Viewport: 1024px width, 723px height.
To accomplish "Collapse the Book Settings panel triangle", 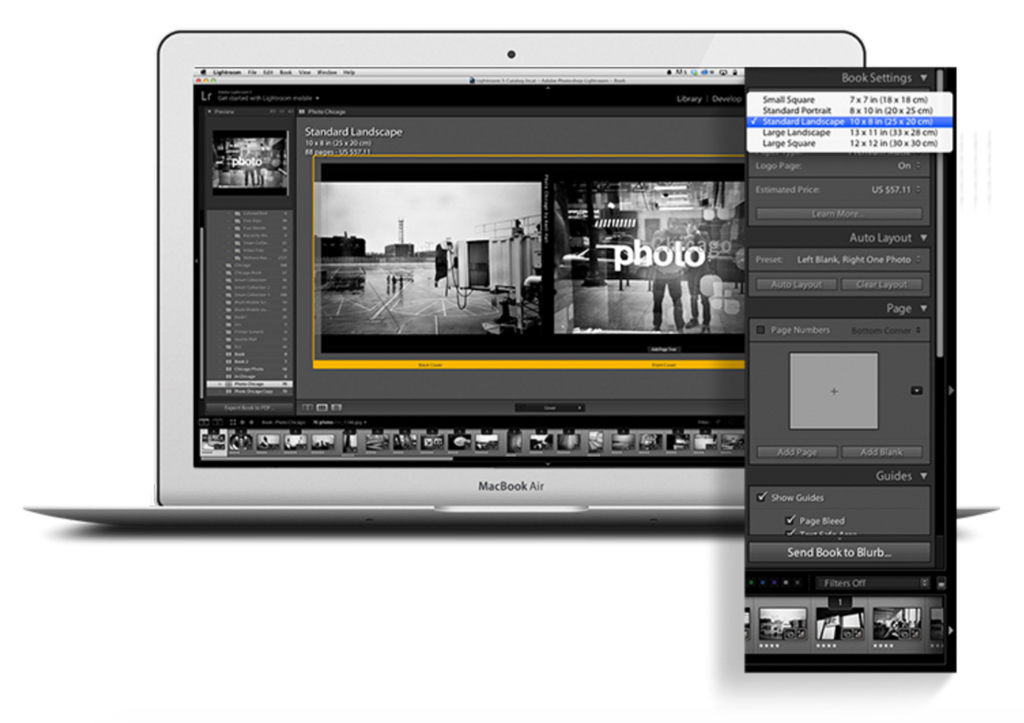I will pos(923,78).
